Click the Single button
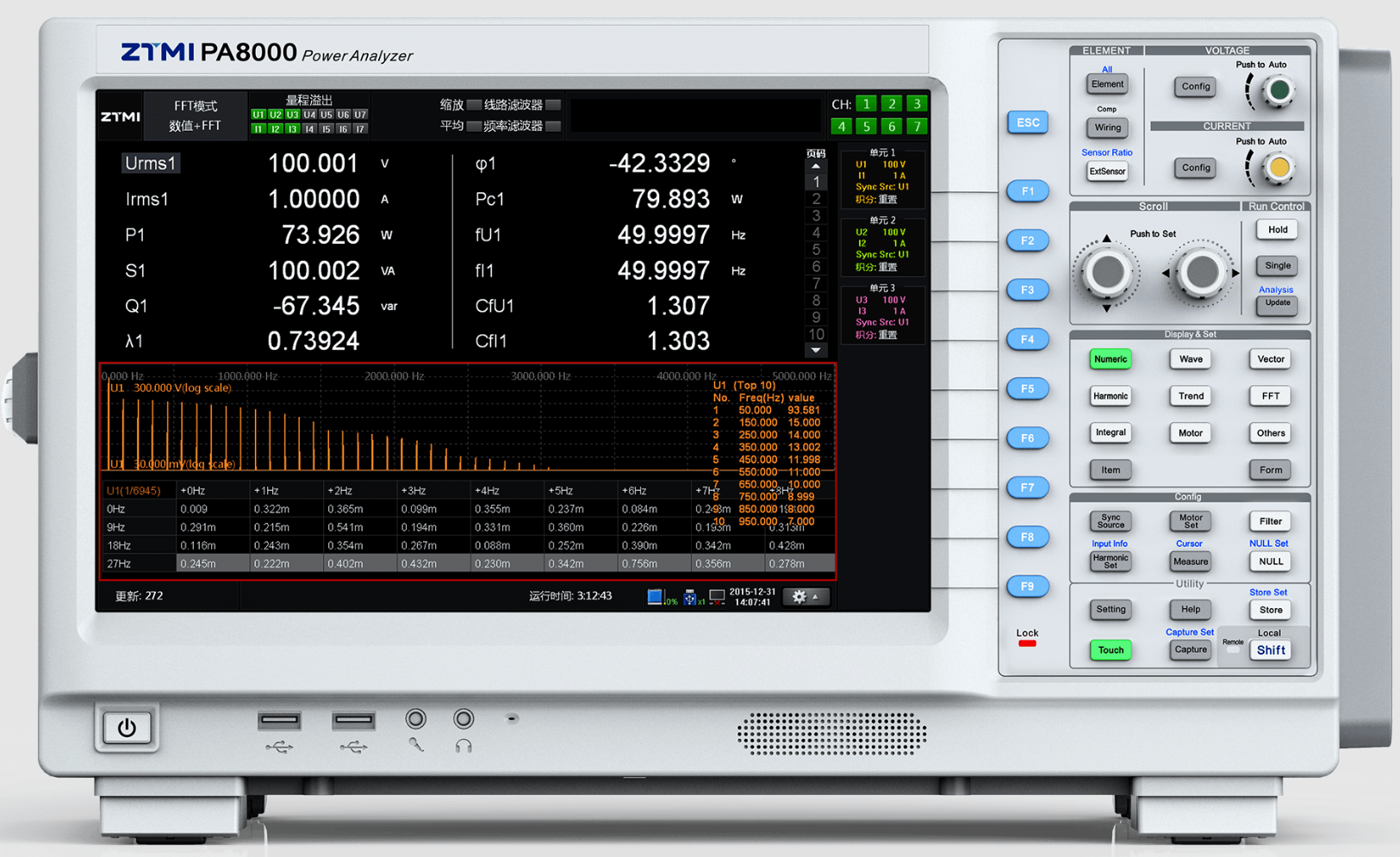The image size is (1400, 857). 1277,265
